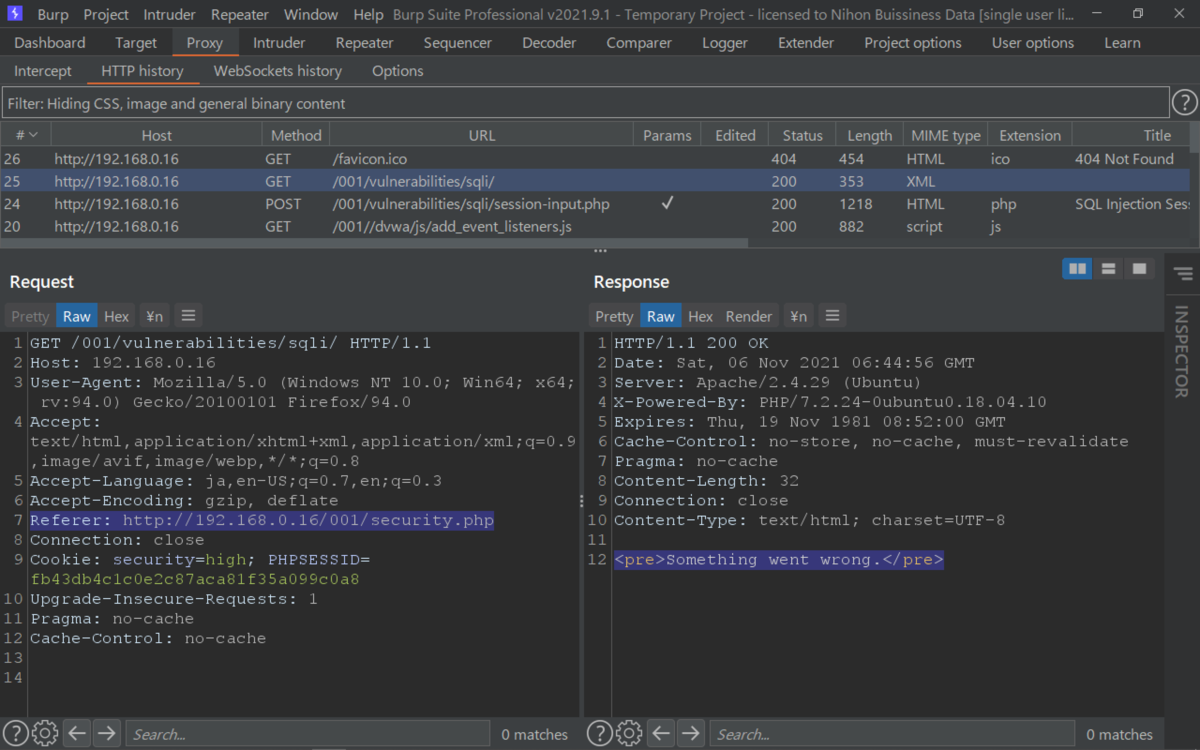Switch Response view to Hex
This screenshot has width=1200, height=750.
pos(701,316)
